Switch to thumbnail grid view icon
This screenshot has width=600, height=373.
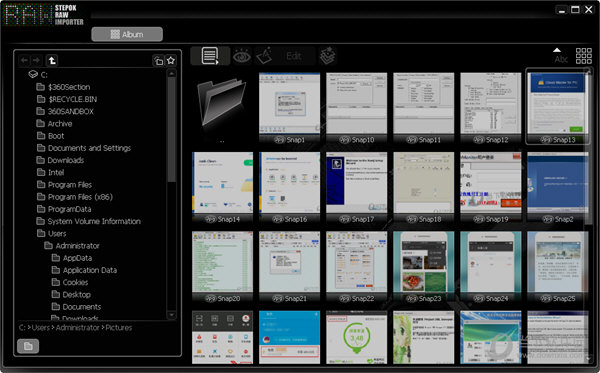(584, 56)
